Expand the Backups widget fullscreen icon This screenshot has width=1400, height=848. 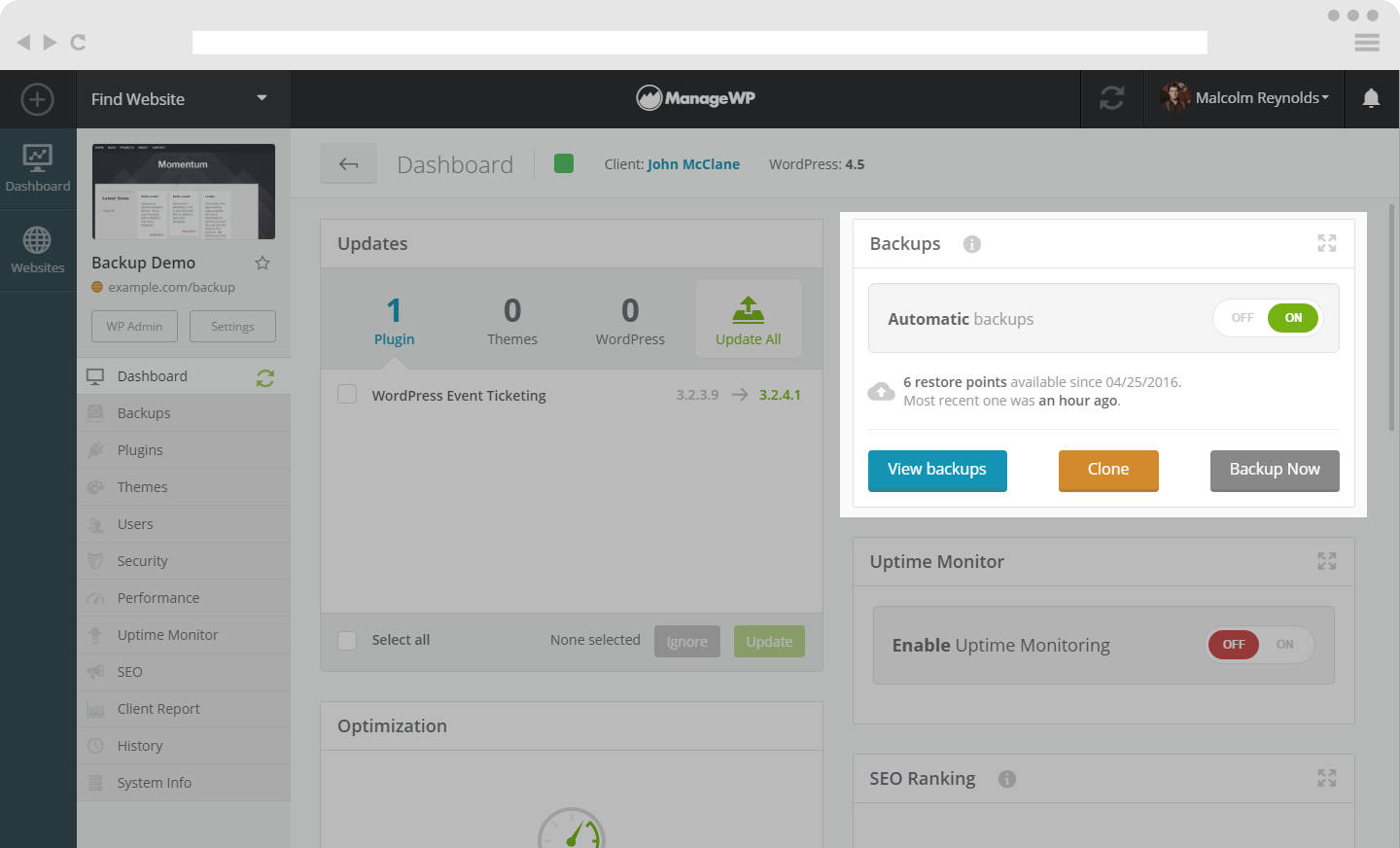tap(1327, 243)
